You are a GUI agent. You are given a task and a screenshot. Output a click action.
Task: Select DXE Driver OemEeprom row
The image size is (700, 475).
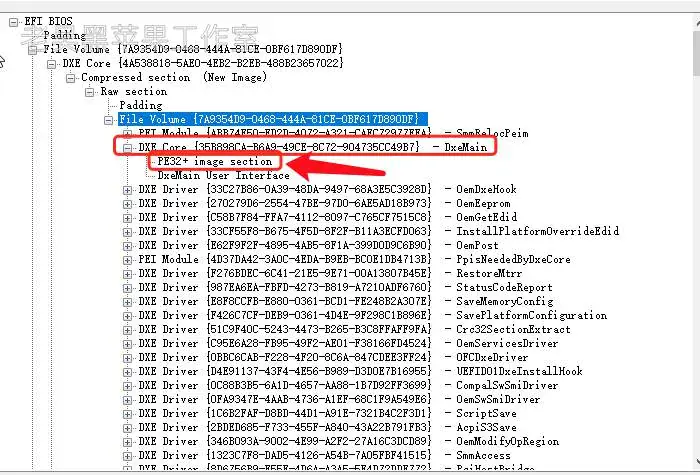pyautogui.click(x=324, y=204)
